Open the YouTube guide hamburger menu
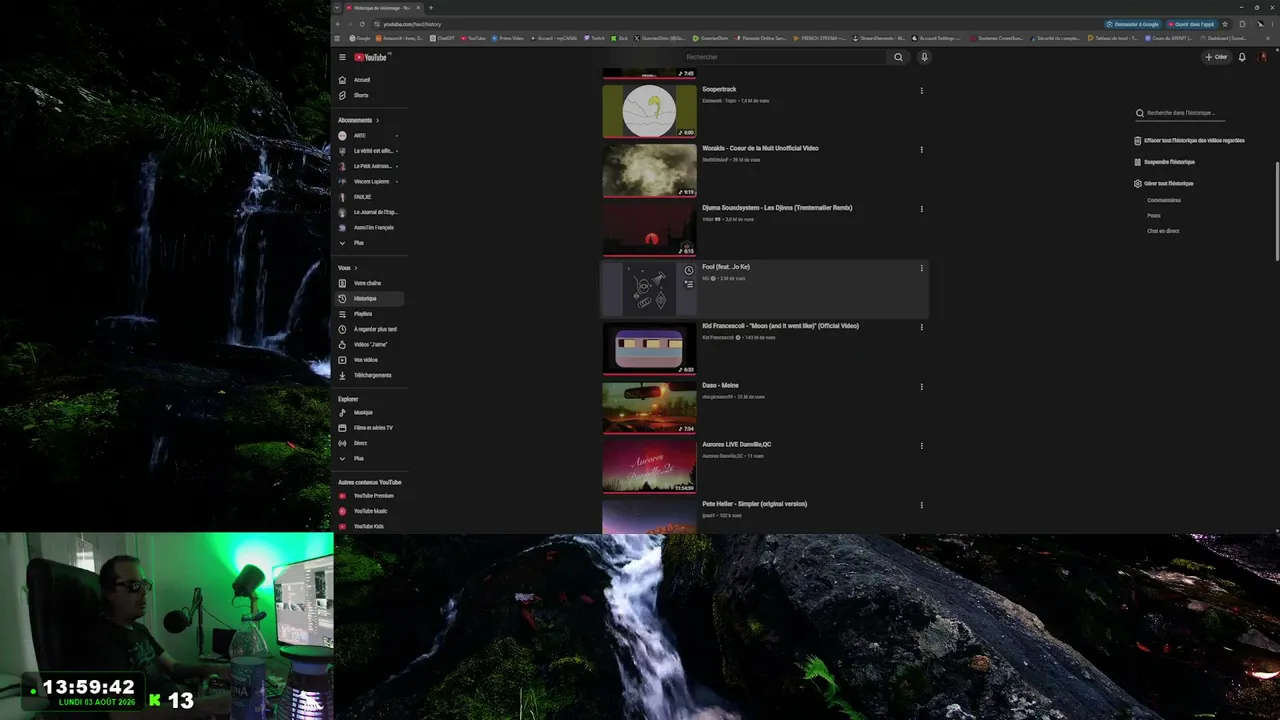1280x720 pixels. coord(342,57)
